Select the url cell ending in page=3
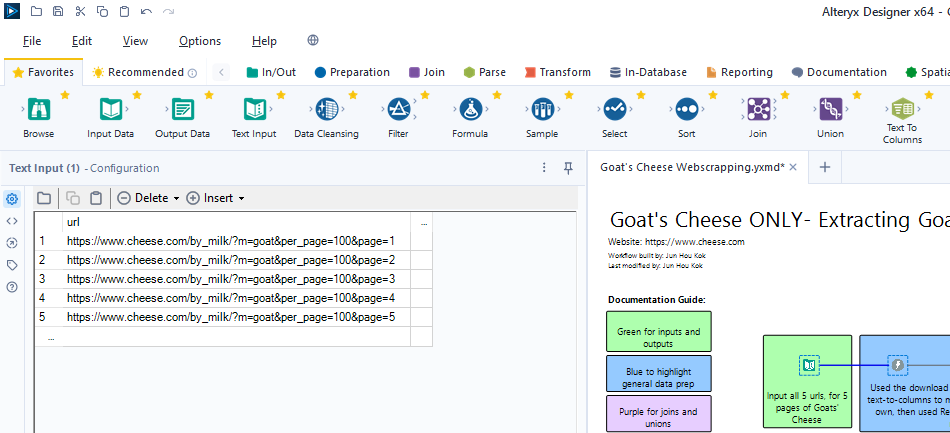This screenshot has height=433, width=950. pyautogui.click(x=236, y=279)
